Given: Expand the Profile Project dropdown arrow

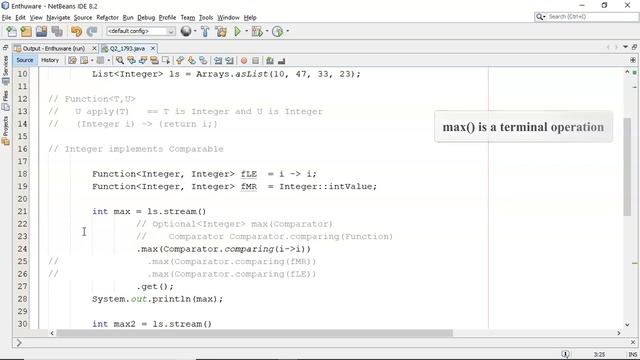Looking at the screenshot, I should tap(287, 31).
